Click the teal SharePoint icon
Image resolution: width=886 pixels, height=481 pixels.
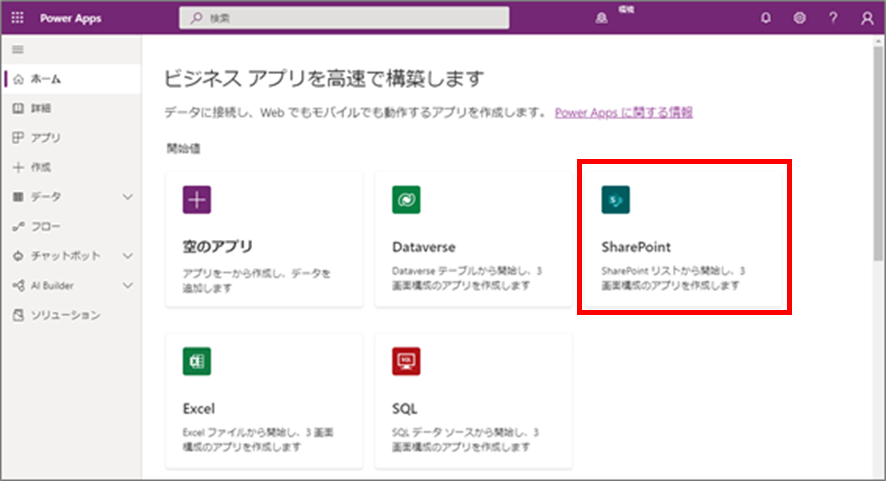pyautogui.click(x=616, y=200)
